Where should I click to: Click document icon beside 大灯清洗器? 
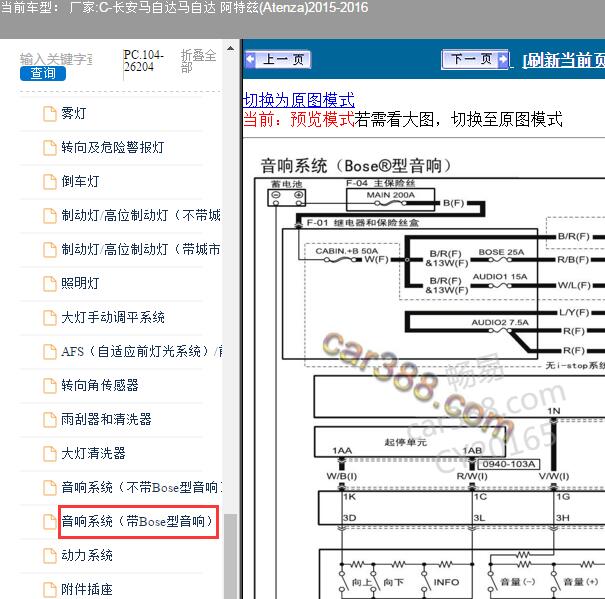pos(49,453)
